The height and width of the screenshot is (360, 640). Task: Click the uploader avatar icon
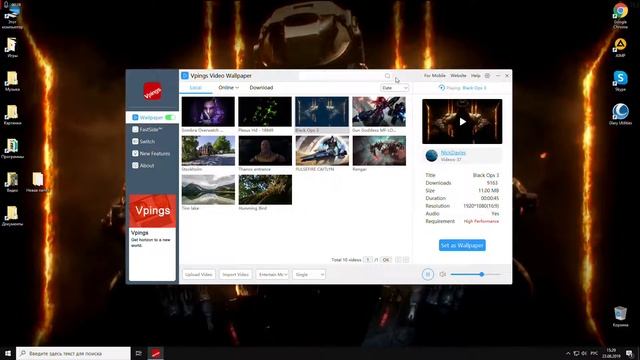pos(431,156)
